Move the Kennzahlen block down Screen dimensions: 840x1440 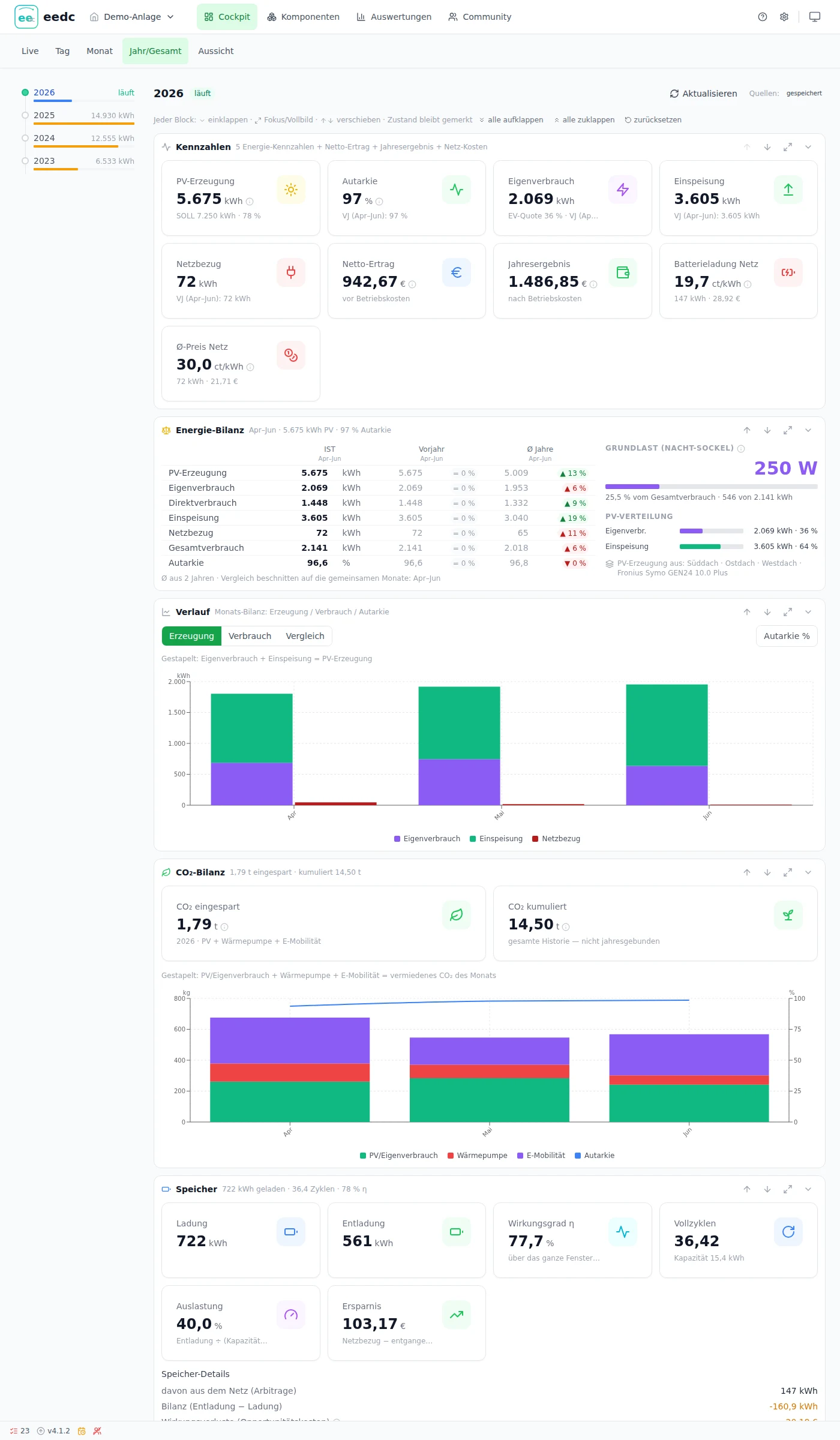coord(767,147)
